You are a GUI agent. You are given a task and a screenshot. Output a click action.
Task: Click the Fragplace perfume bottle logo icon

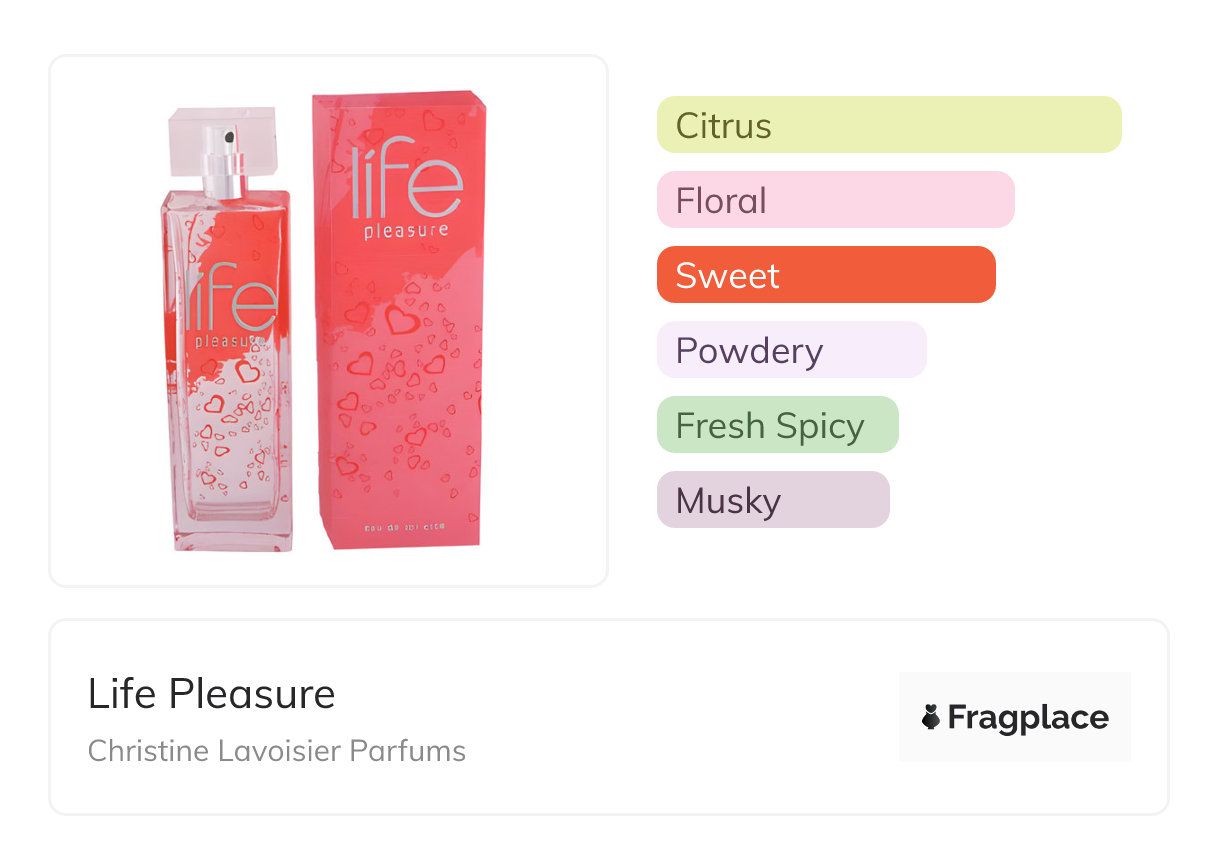point(931,717)
